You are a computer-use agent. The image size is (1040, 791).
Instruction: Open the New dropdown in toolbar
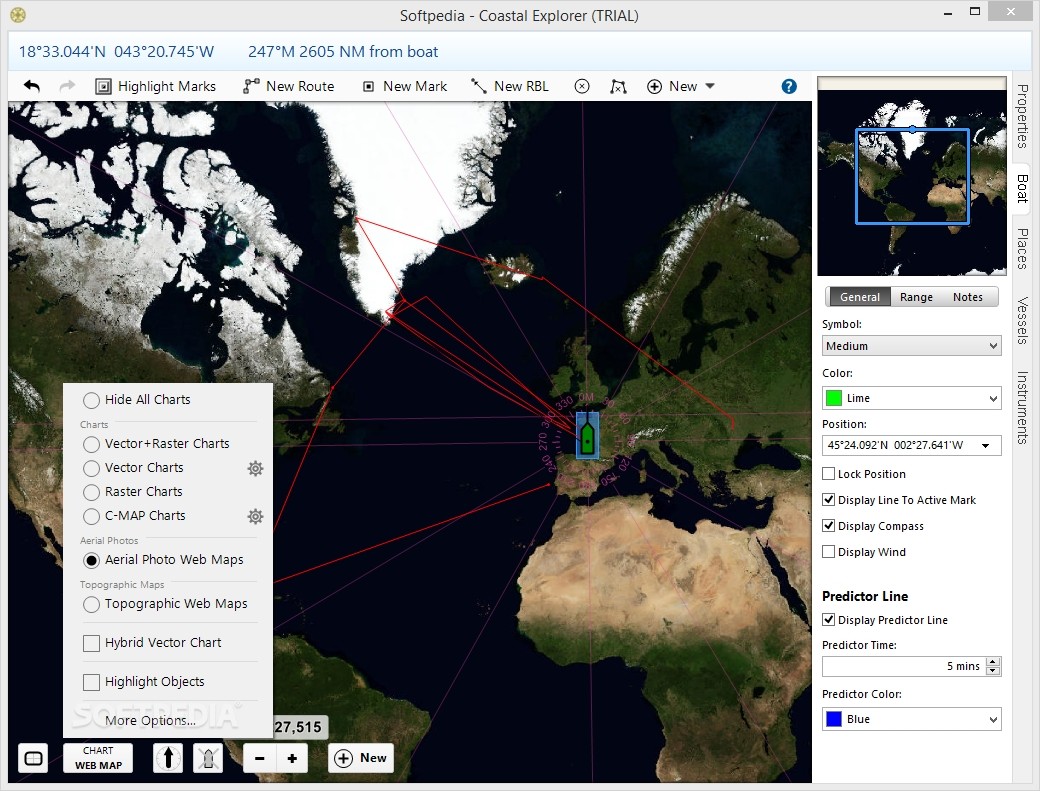(x=681, y=86)
